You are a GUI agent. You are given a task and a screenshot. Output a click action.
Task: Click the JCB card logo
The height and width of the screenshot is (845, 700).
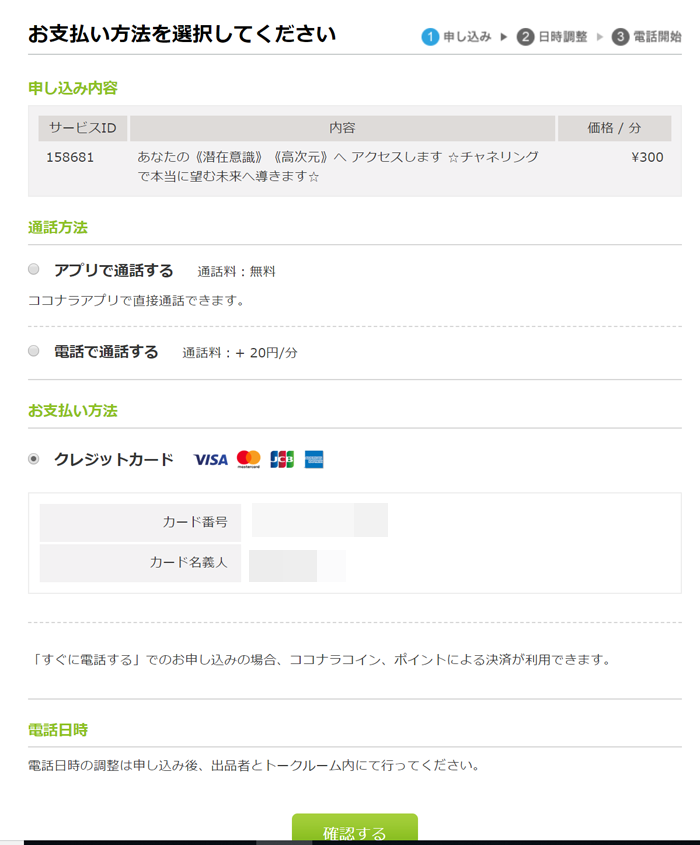[x=282, y=459]
